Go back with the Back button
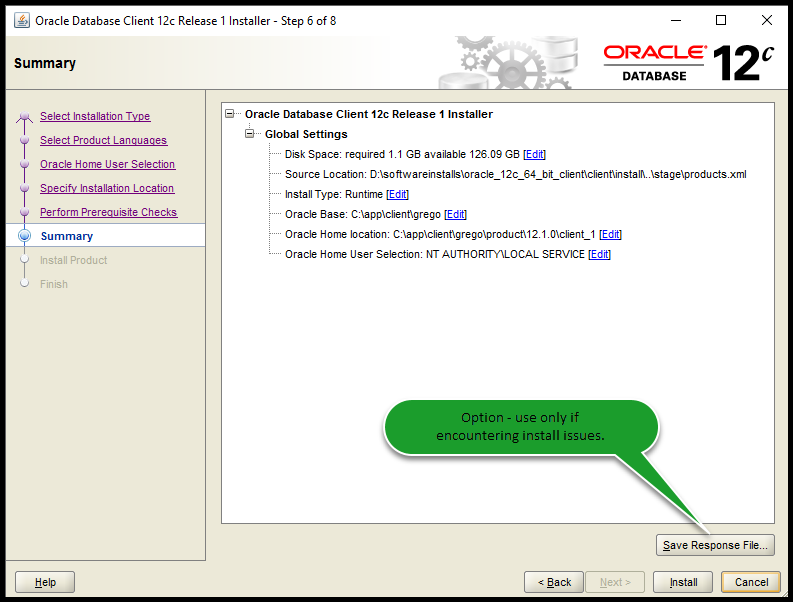 pyautogui.click(x=554, y=582)
